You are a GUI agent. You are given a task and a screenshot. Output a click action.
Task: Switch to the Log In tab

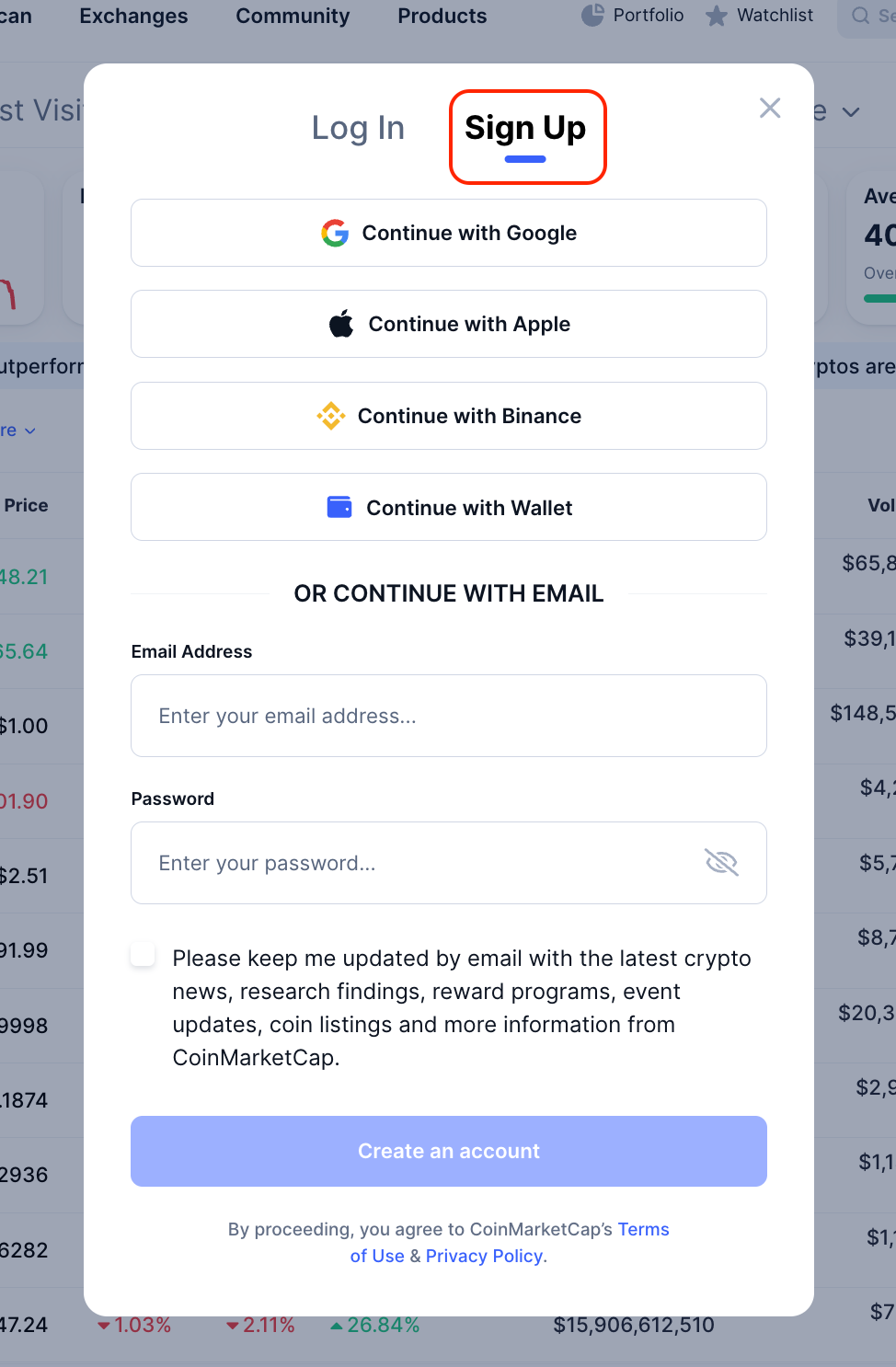coord(358,128)
